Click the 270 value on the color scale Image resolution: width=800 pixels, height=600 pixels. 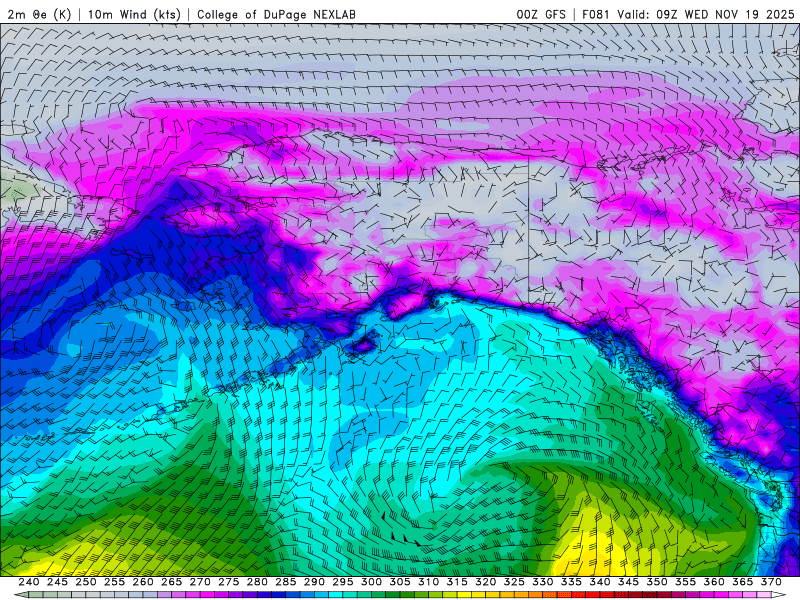pyautogui.click(x=200, y=582)
